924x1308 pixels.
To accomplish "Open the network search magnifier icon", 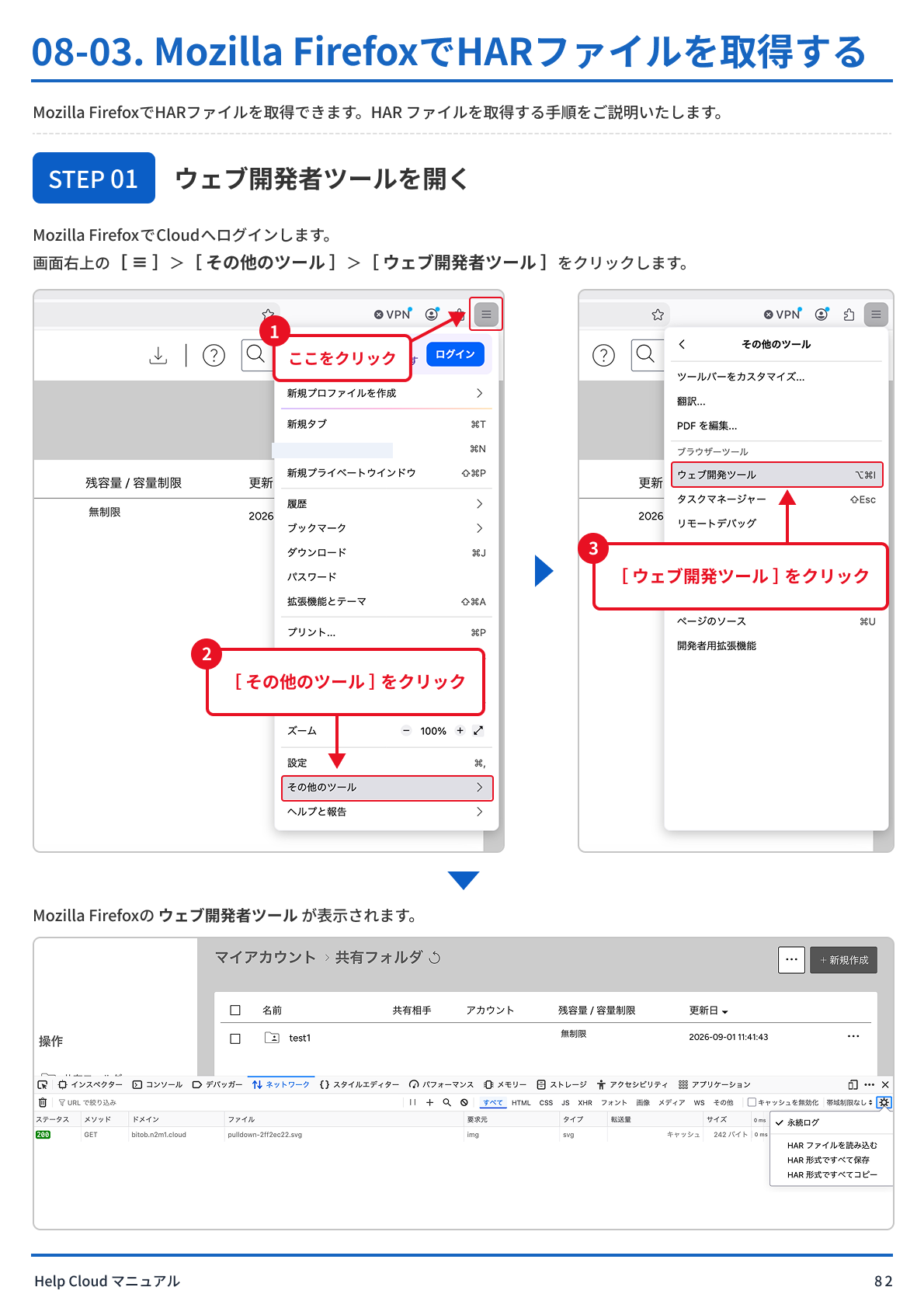I will tap(446, 1102).
